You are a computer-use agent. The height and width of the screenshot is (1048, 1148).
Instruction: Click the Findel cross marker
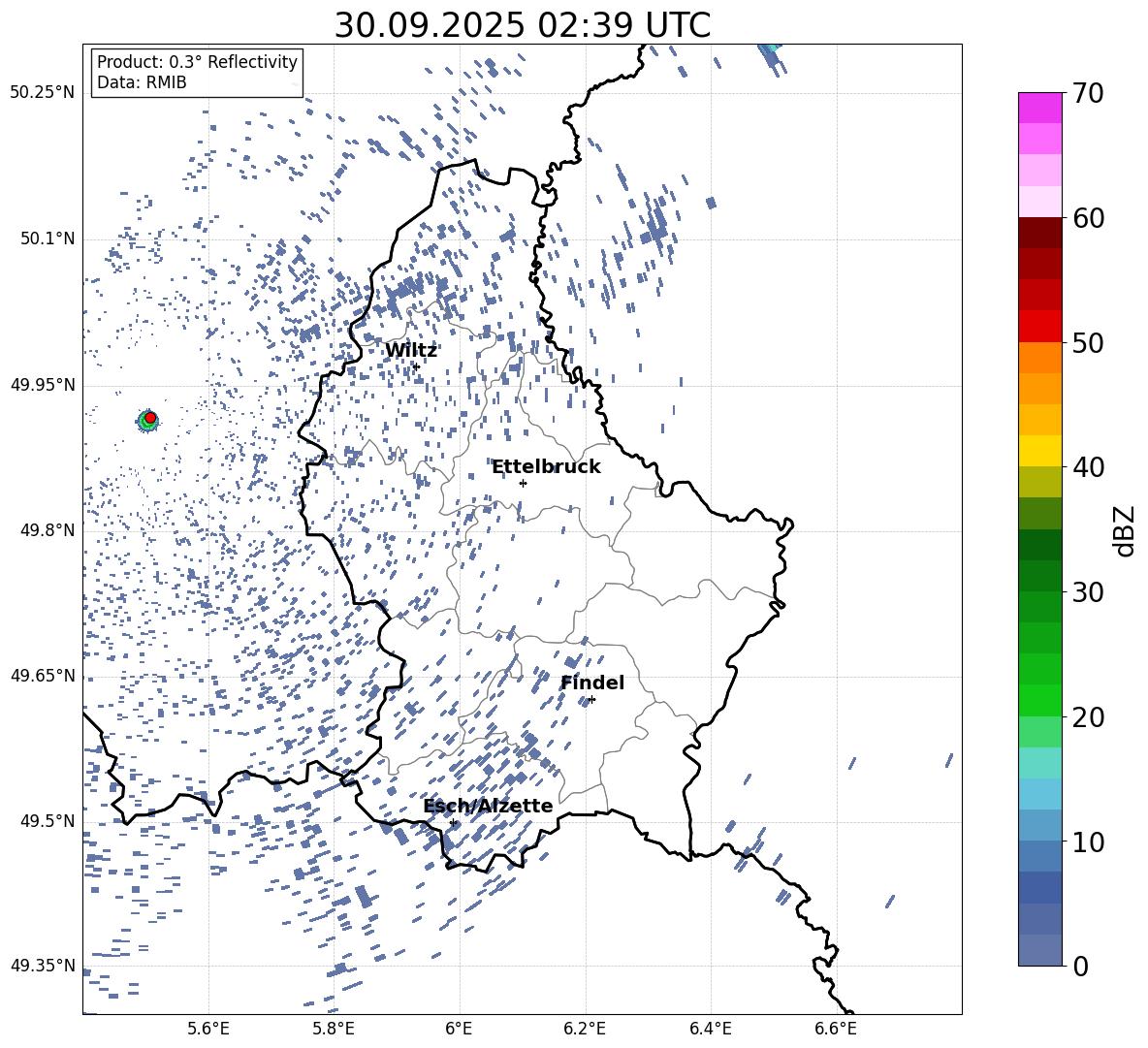pos(591,699)
